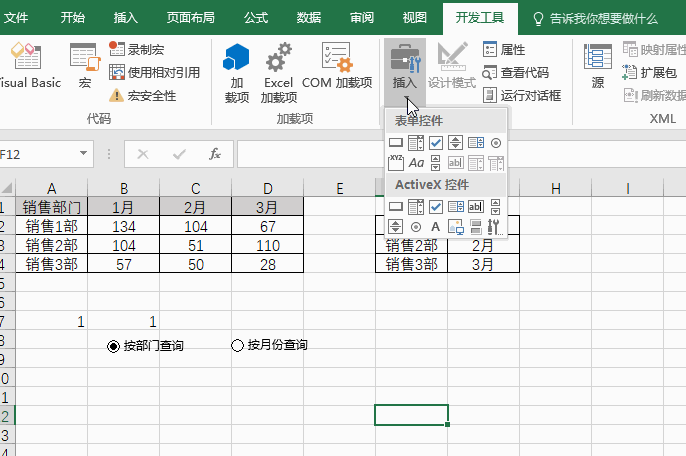This screenshot has height=456, width=686.
Task: Insert form control group box (XYZ)
Action: click(396, 163)
